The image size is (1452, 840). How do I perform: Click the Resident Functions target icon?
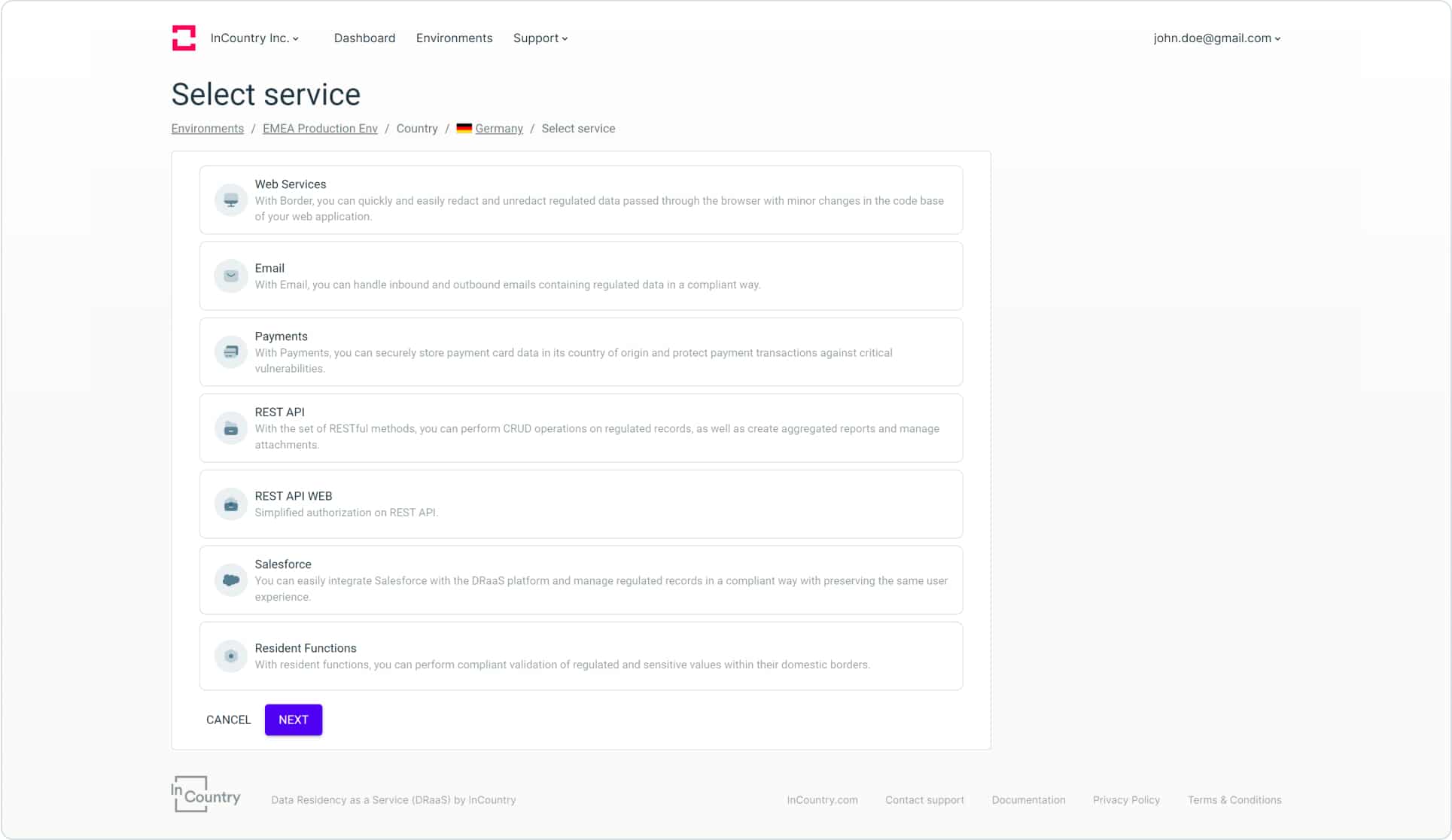pyautogui.click(x=230, y=656)
